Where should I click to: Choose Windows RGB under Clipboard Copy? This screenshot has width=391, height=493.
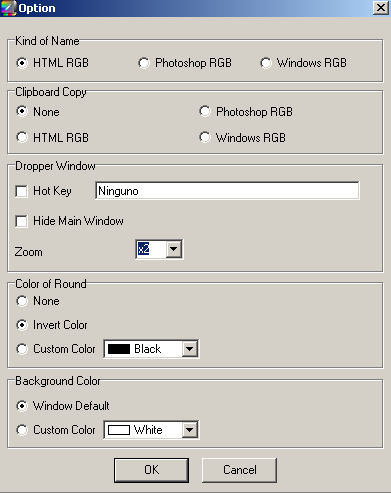click(205, 137)
